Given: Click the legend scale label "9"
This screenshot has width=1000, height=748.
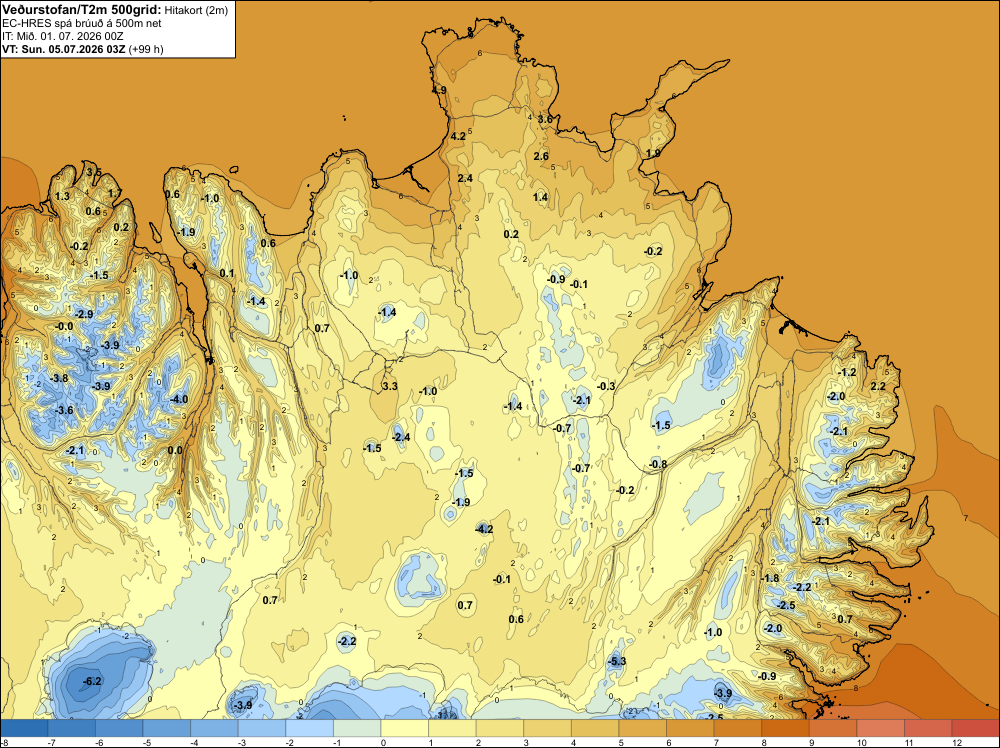Looking at the screenshot, I should pos(812,742).
